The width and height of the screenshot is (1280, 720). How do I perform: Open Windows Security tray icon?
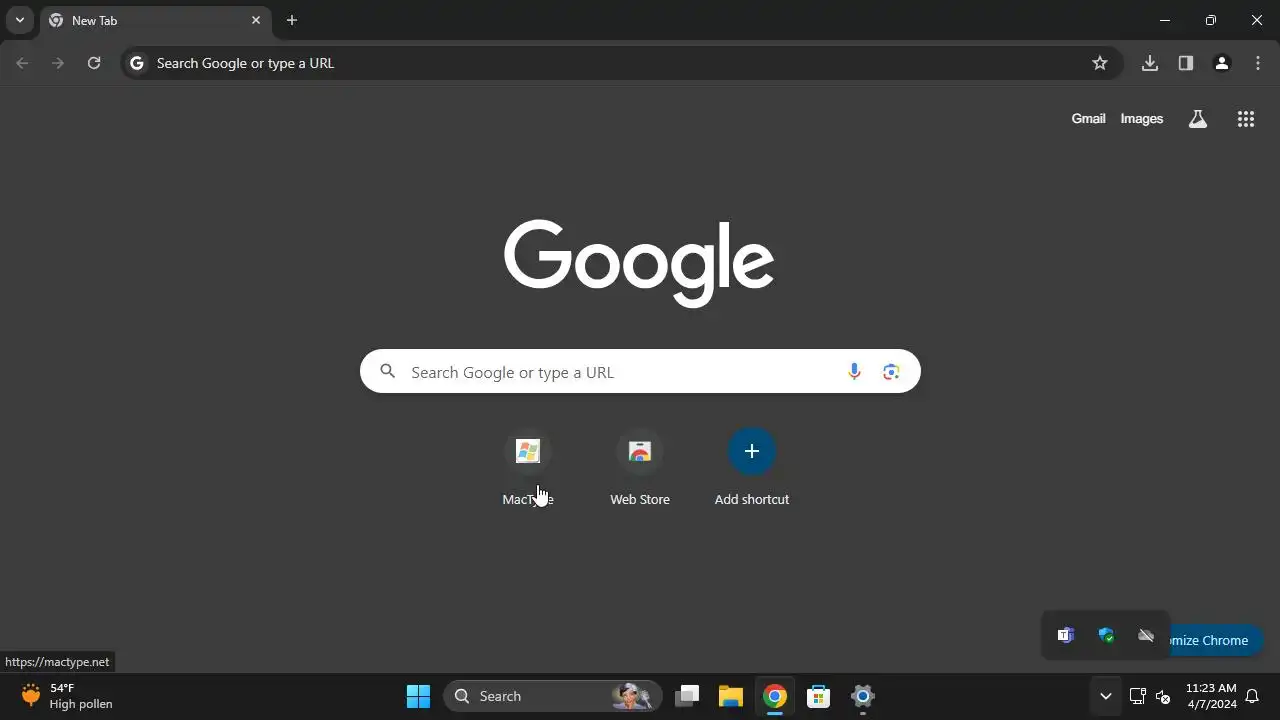point(1106,635)
